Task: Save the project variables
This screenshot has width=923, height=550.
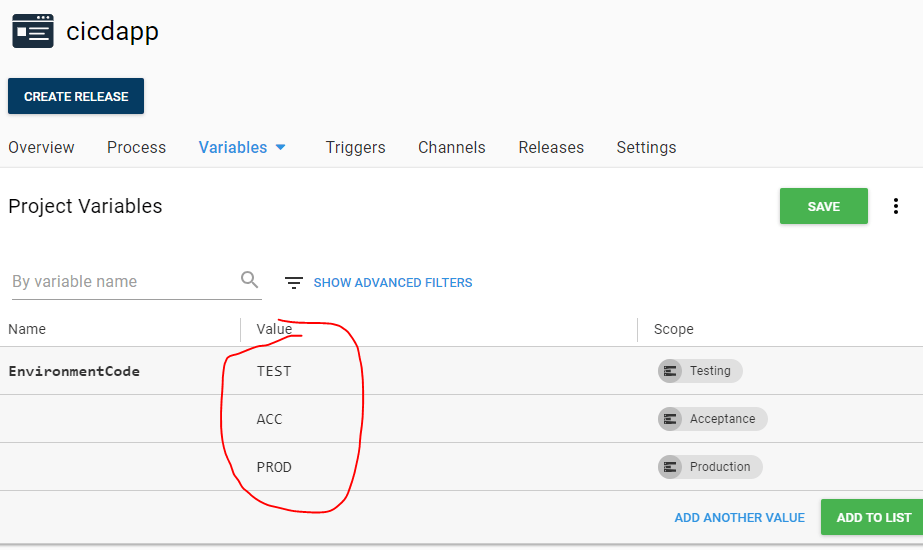Action: [823, 206]
